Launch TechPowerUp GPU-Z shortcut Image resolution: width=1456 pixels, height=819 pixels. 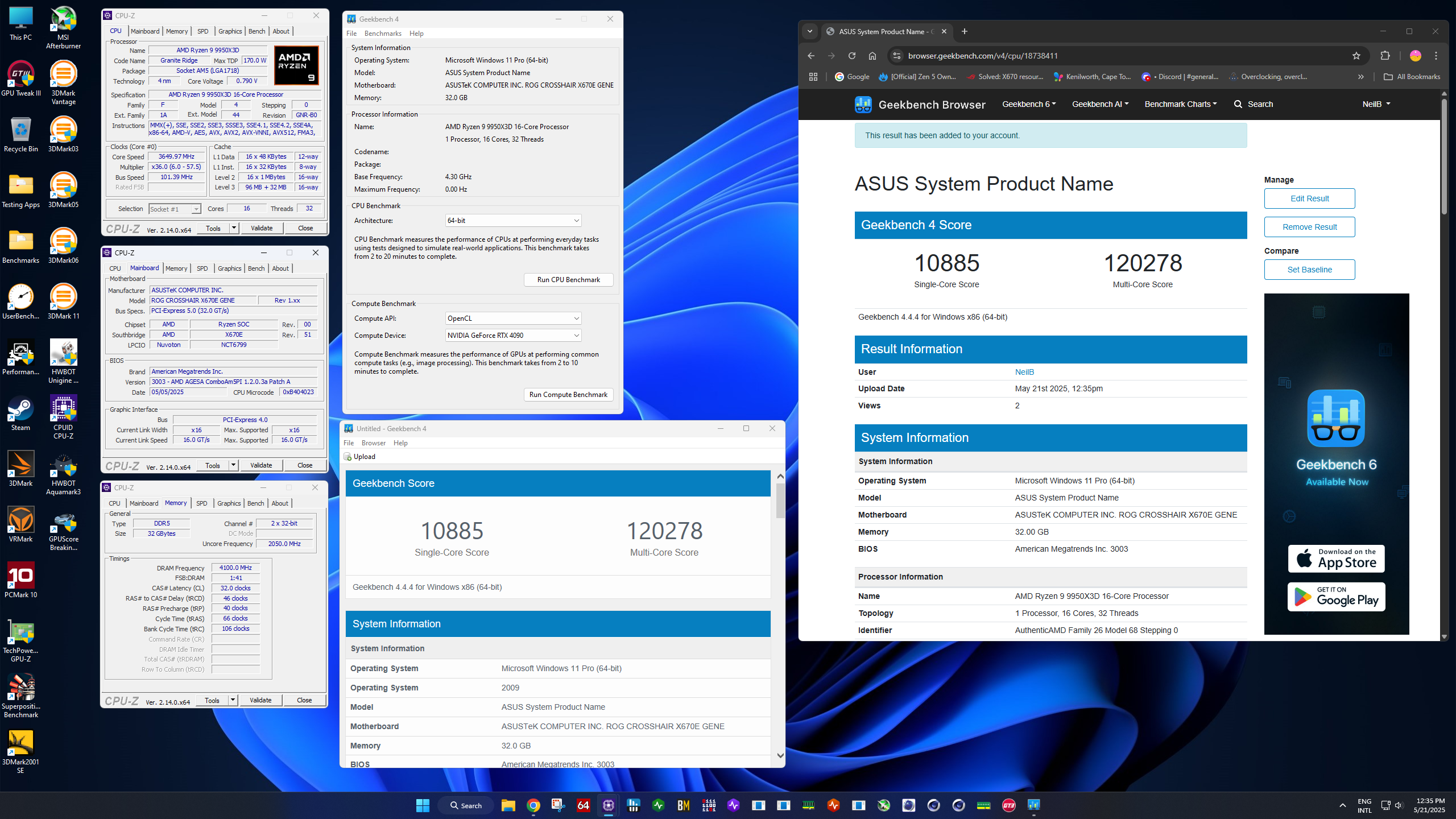[x=21, y=640]
